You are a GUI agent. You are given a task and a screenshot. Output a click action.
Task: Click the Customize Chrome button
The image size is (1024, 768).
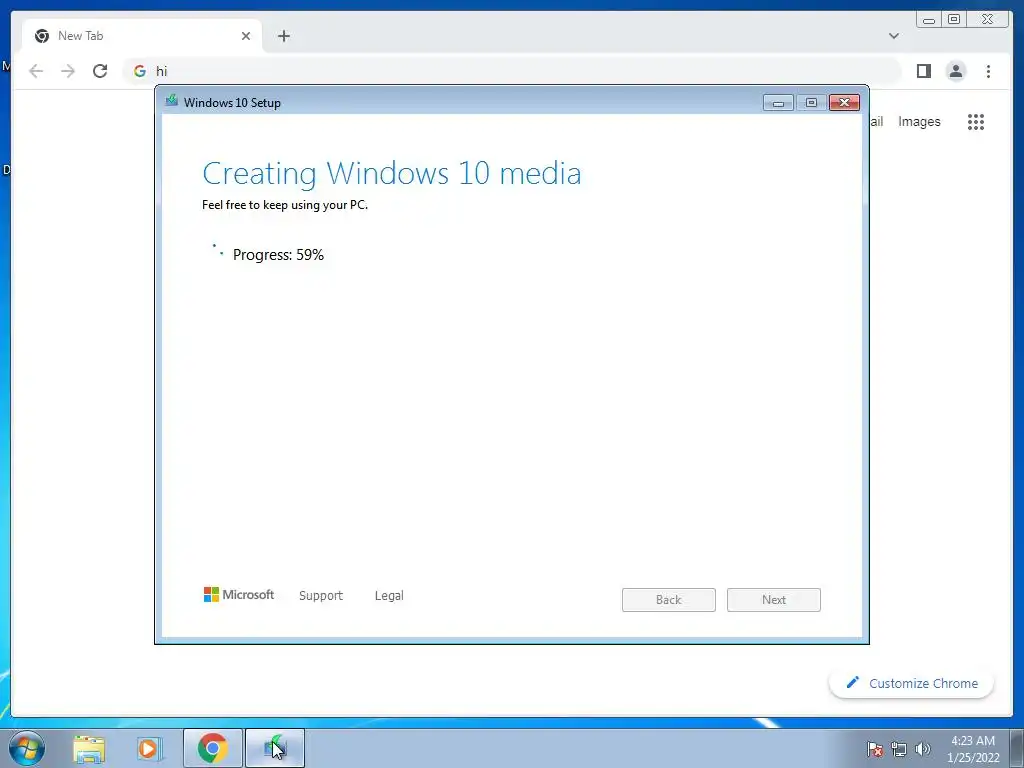pos(911,683)
